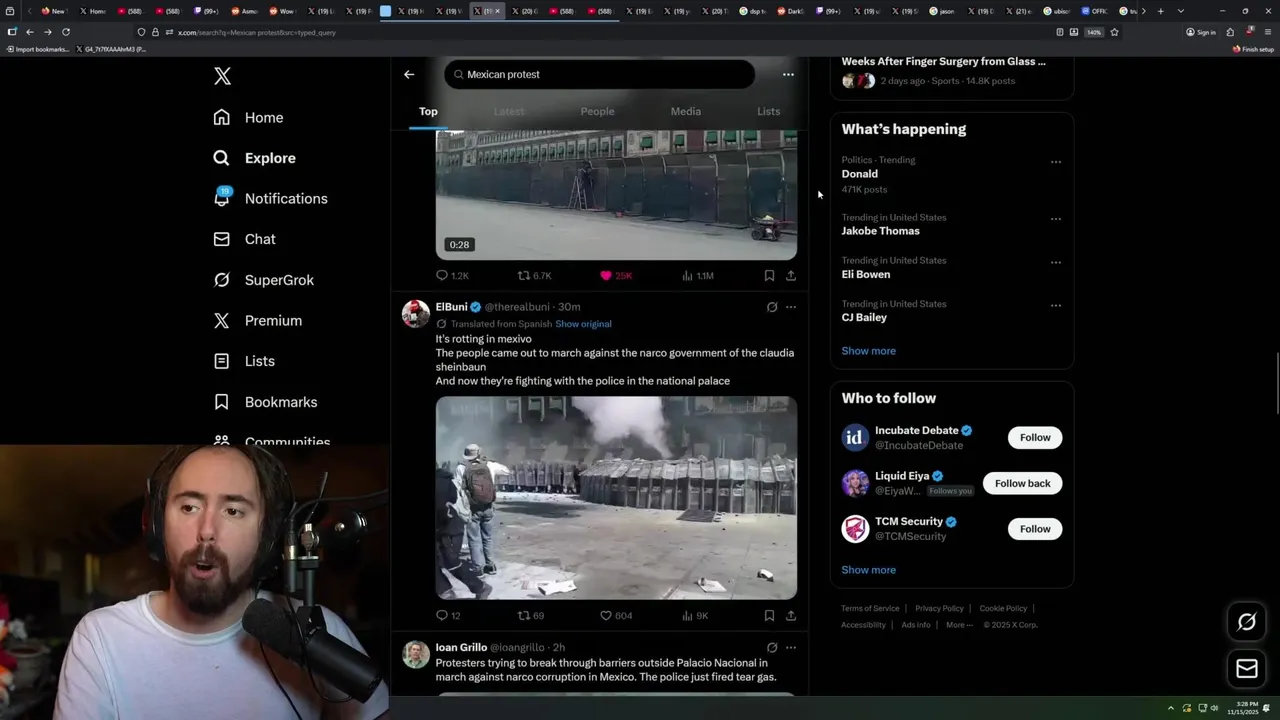Open ElBuni riot police video
Viewport: 1280px width, 720px height.
[x=616, y=498]
